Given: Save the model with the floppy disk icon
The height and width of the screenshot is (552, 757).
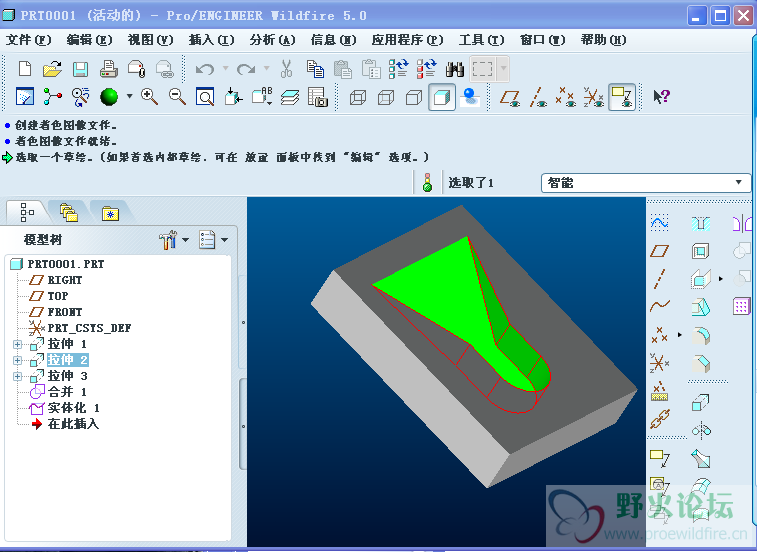Looking at the screenshot, I should coord(80,69).
